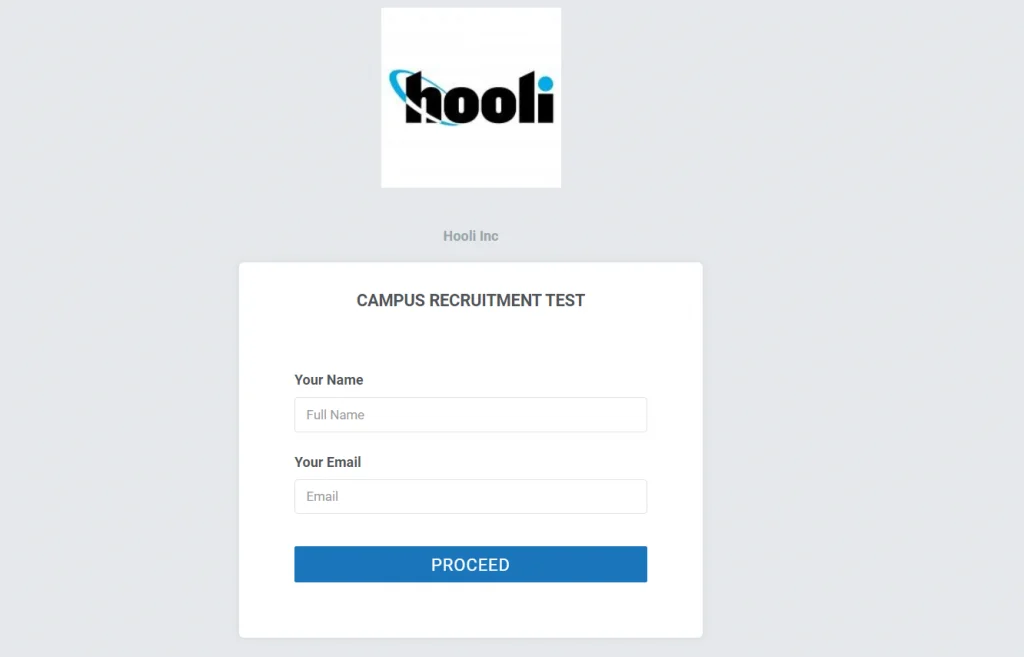Click the "Your Email" field label
This screenshot has width=1024, height=657.
pos(328,462)
